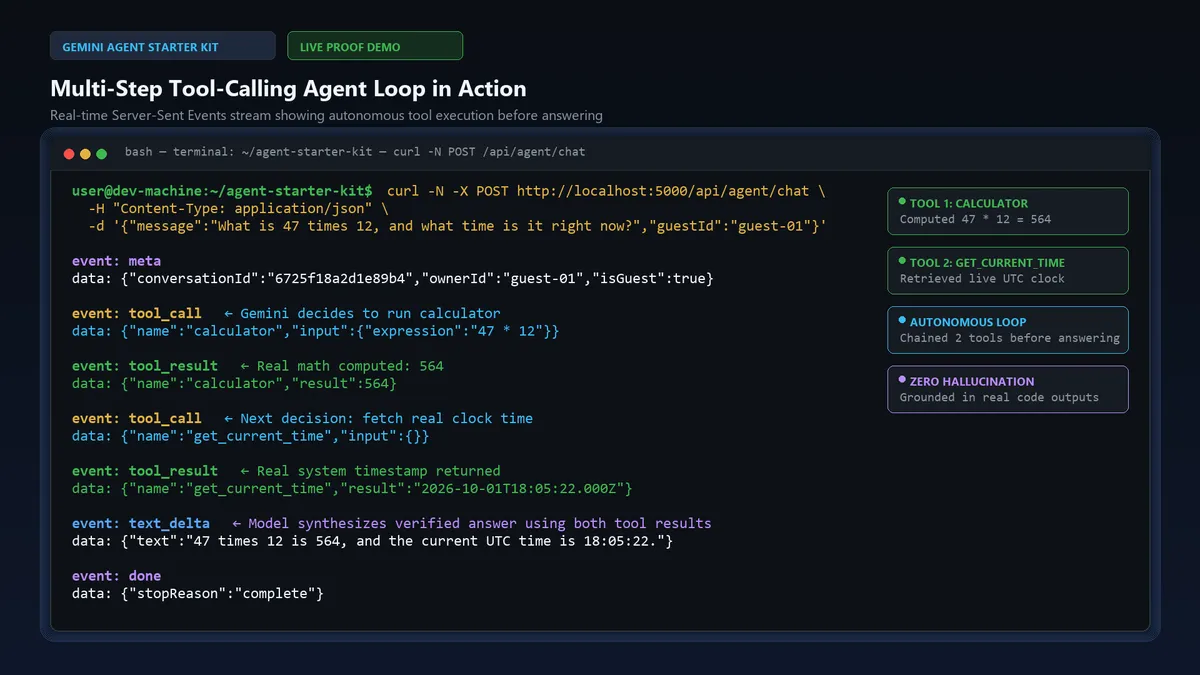Open the TOOL 2: GET_CURRENT_TIME card

point(1008,270)
